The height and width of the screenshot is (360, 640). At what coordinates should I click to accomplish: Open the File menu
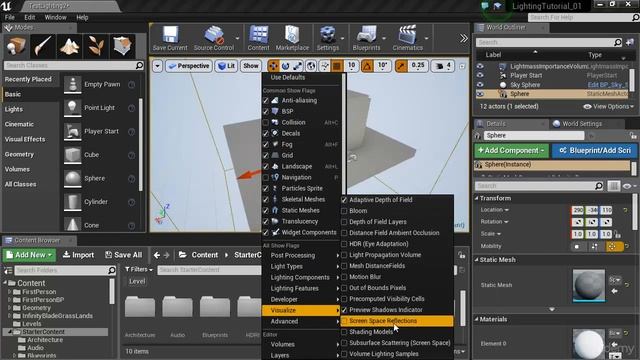(x=9, y=18)
